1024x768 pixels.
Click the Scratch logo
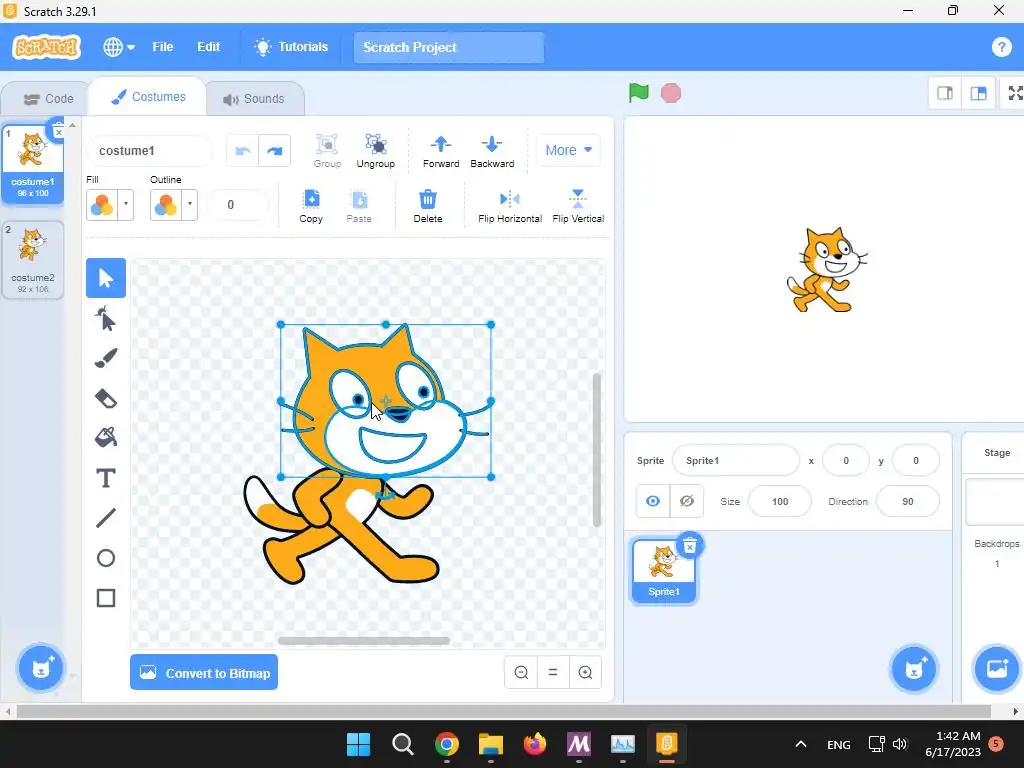46,47
